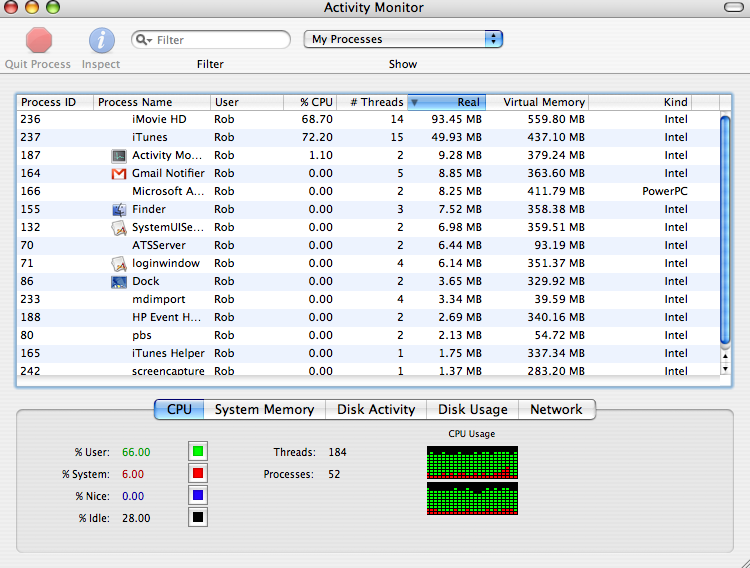Image resolution: width=750 pixels, height=568 pixels.
Task: Sort by the User column header
Action: pyautogui.click(x=247, y=102)
